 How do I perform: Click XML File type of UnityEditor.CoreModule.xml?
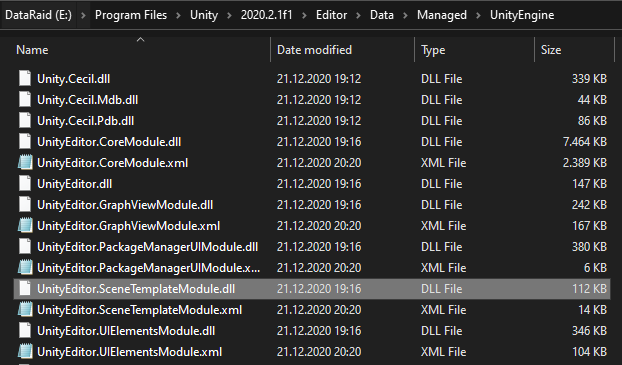pos(443,163)
